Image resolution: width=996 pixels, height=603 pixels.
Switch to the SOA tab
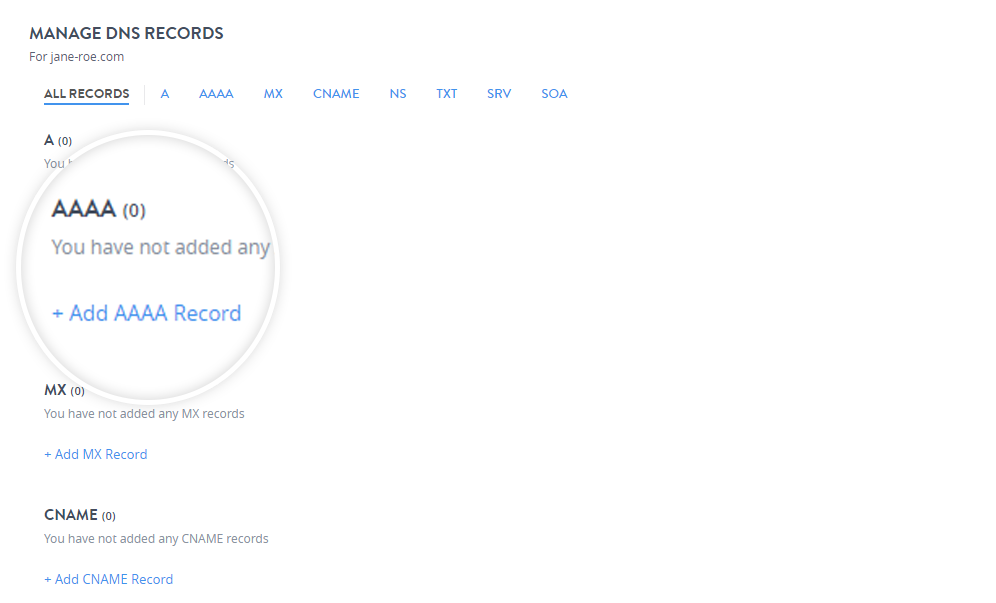[x=554, y=94]
